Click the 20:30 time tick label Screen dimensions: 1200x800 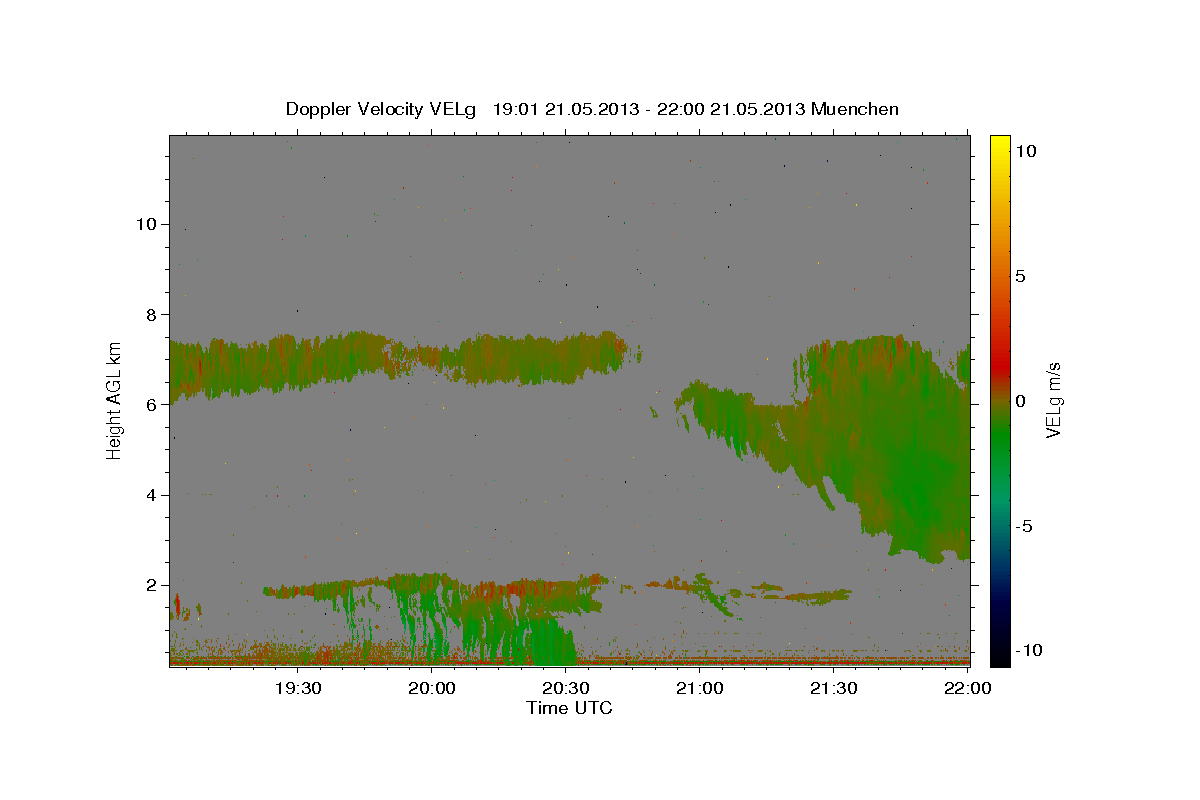coord(566,689)
